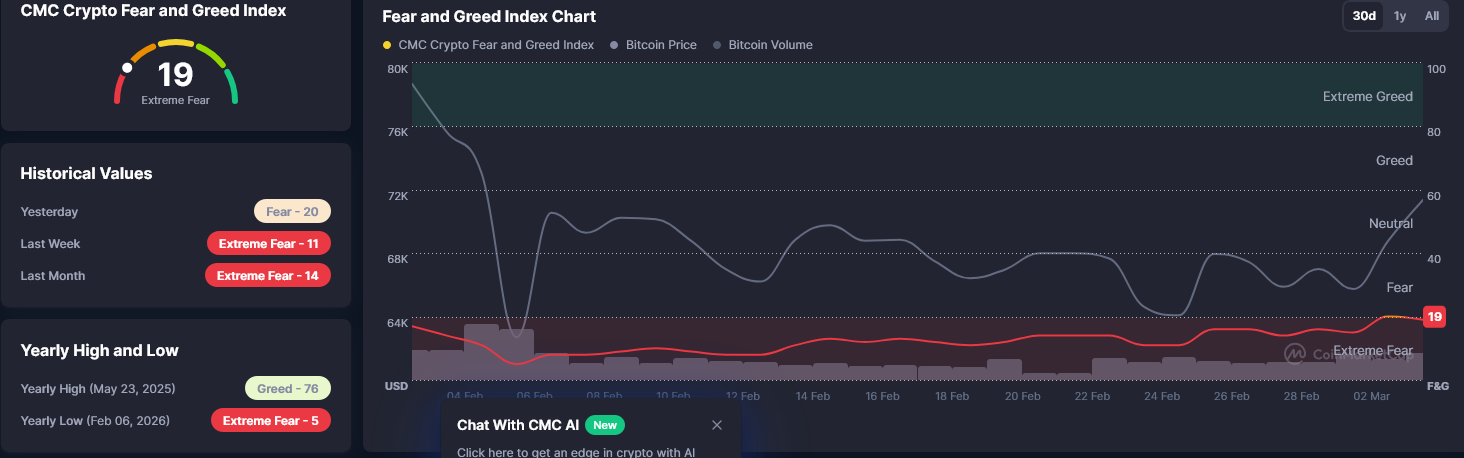Click Yearly Low (Feb 06, 2026) text

[95, 421]
